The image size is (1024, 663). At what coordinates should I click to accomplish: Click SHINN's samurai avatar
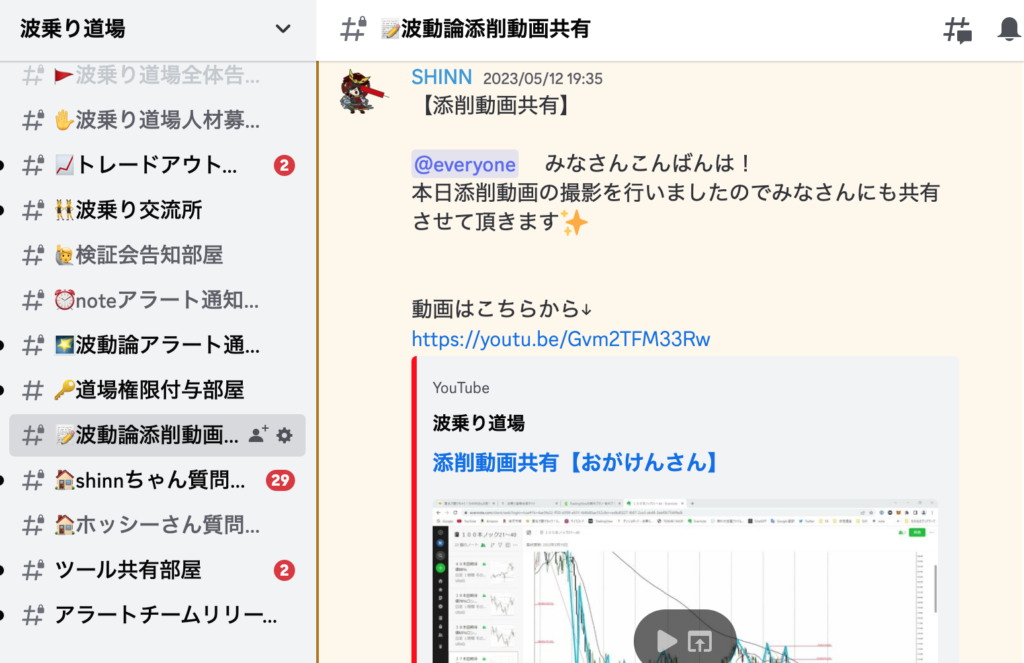click(363, 91)
